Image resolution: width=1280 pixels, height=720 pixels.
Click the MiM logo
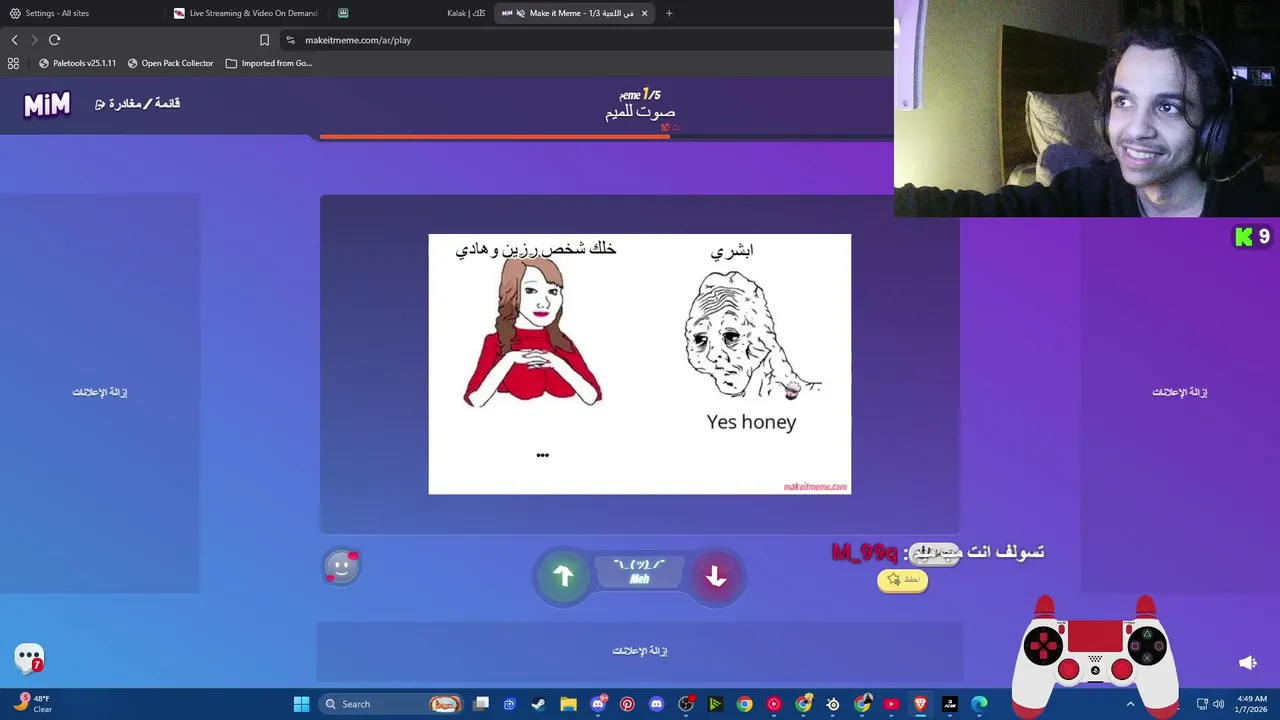[x=47, y=104]
